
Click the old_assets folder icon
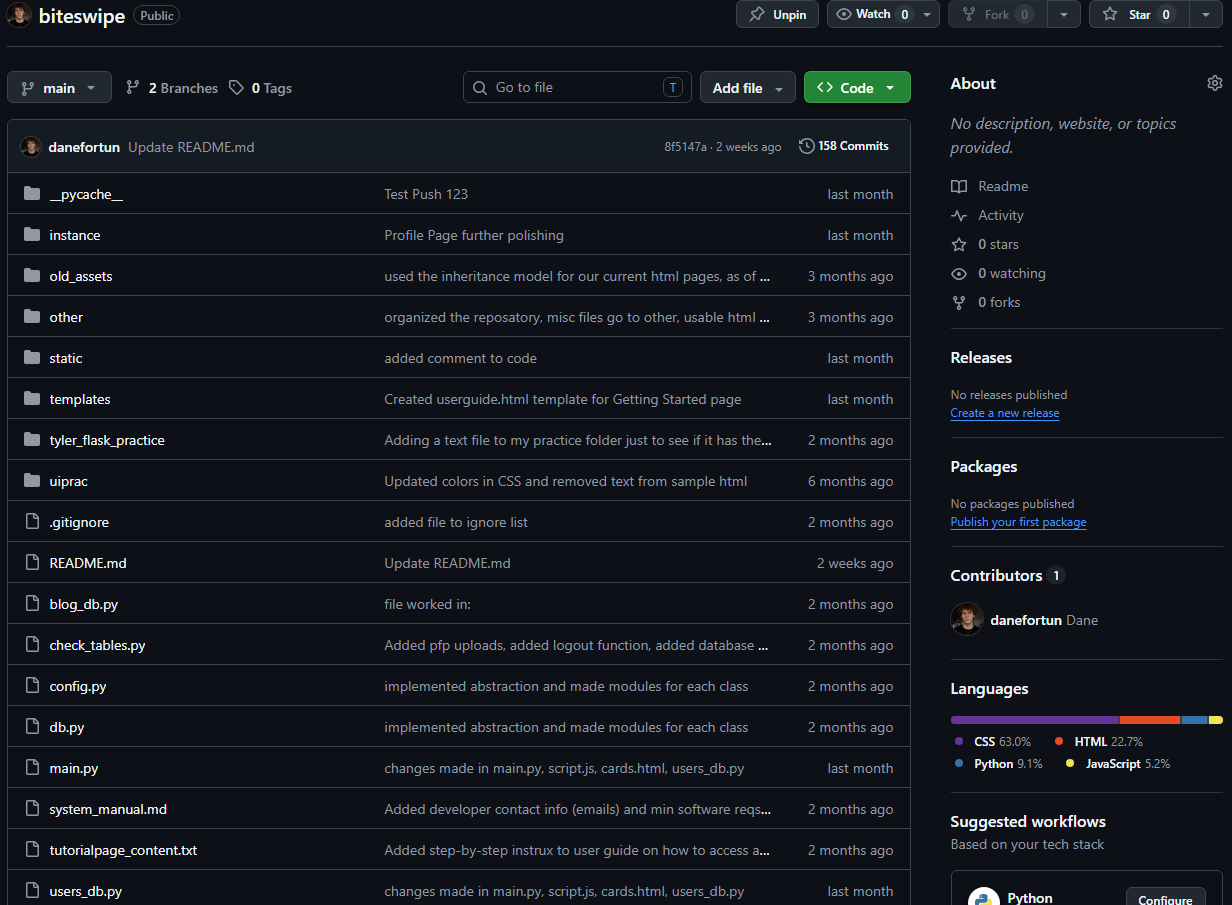pos(32,276)
